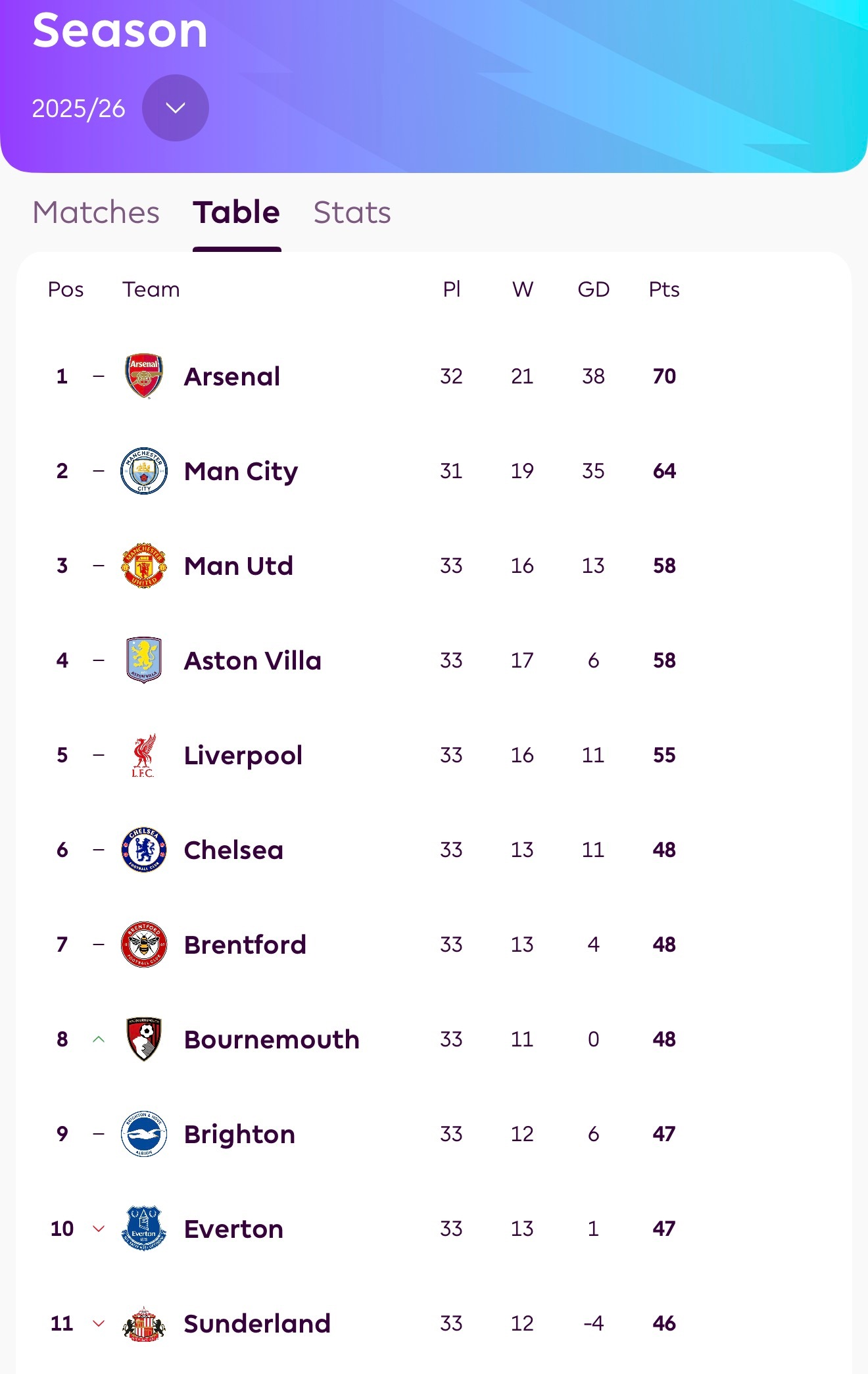
Task: Click the Brighton seagull crest
Action: (x=144, y=1134)
